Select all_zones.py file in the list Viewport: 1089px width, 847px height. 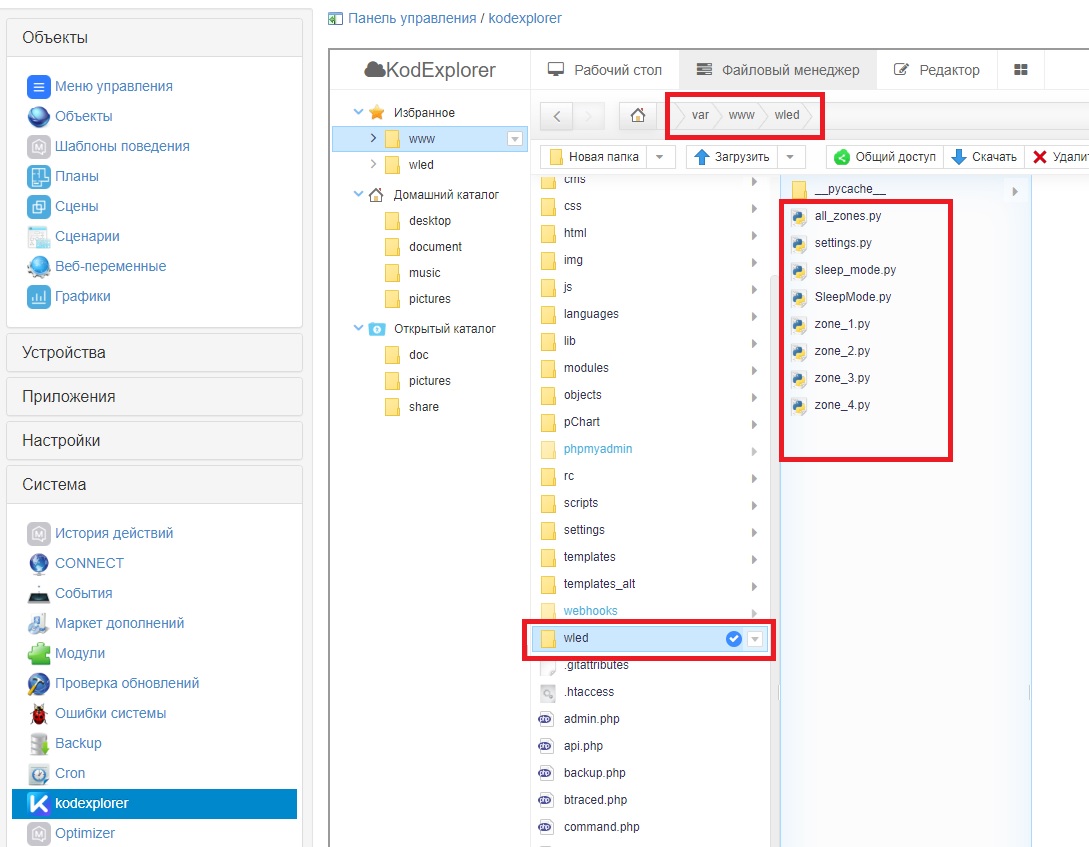(x=847, y=216)
